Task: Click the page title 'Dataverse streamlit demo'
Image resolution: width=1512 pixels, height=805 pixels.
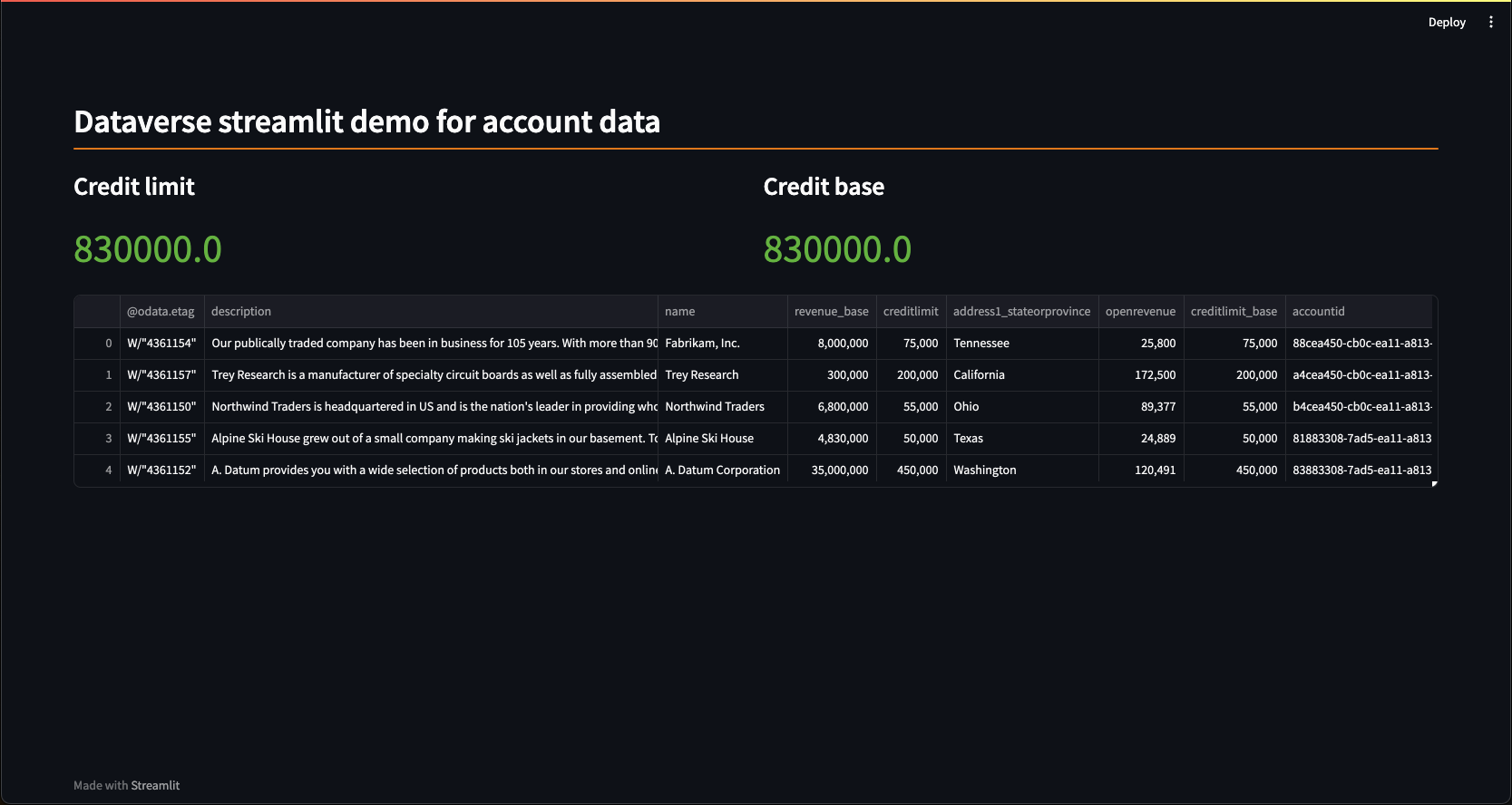Action: [366, 121]
